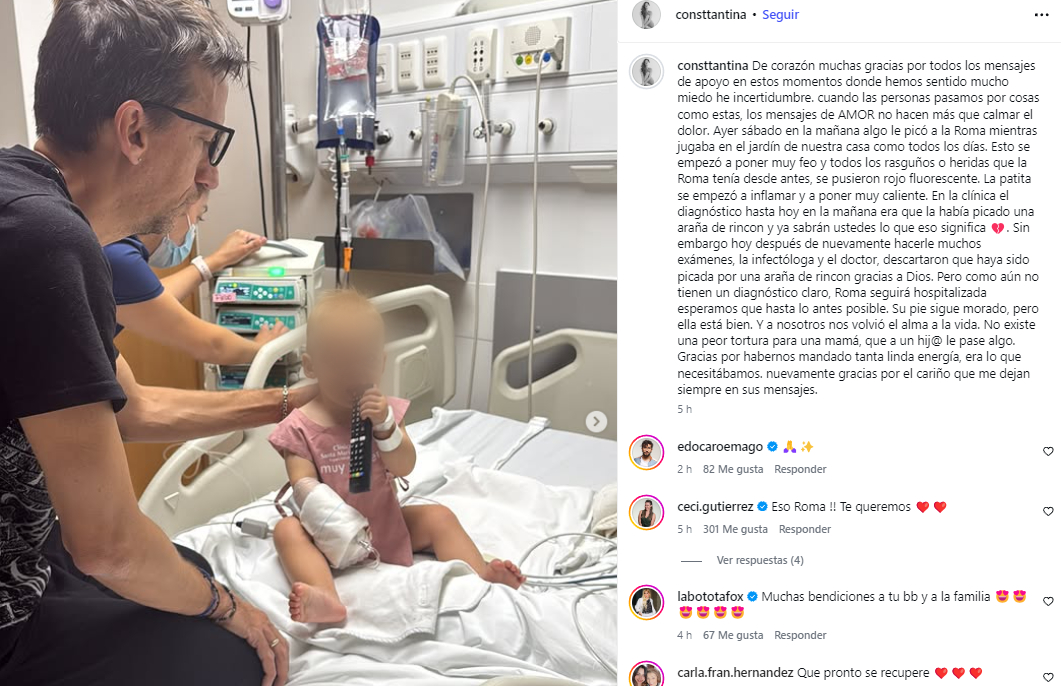Like labototafox's comment with heart icon
Image resolution: width=1061 pixels, height=686 pixels.
[x=1047, y=601]
